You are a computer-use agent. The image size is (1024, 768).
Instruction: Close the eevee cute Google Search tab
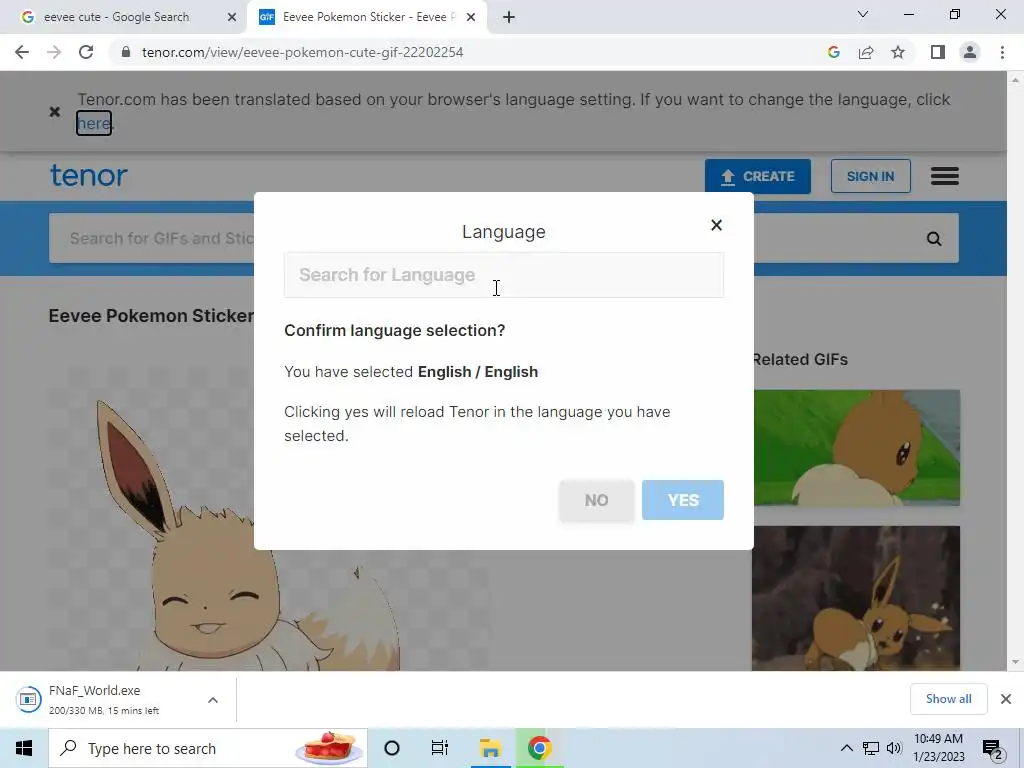point(232,17)
